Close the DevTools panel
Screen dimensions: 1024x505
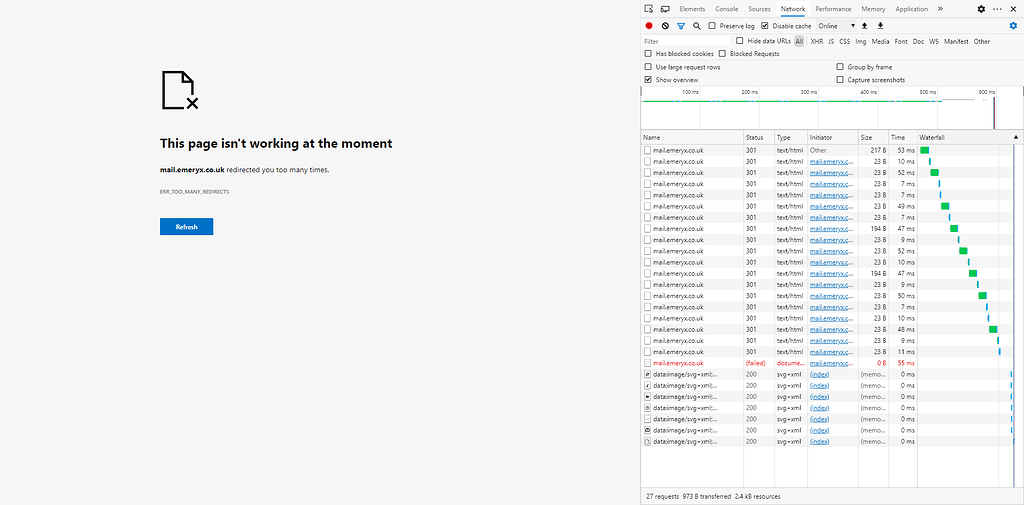pyautogui.click(x=1014, y=9)
